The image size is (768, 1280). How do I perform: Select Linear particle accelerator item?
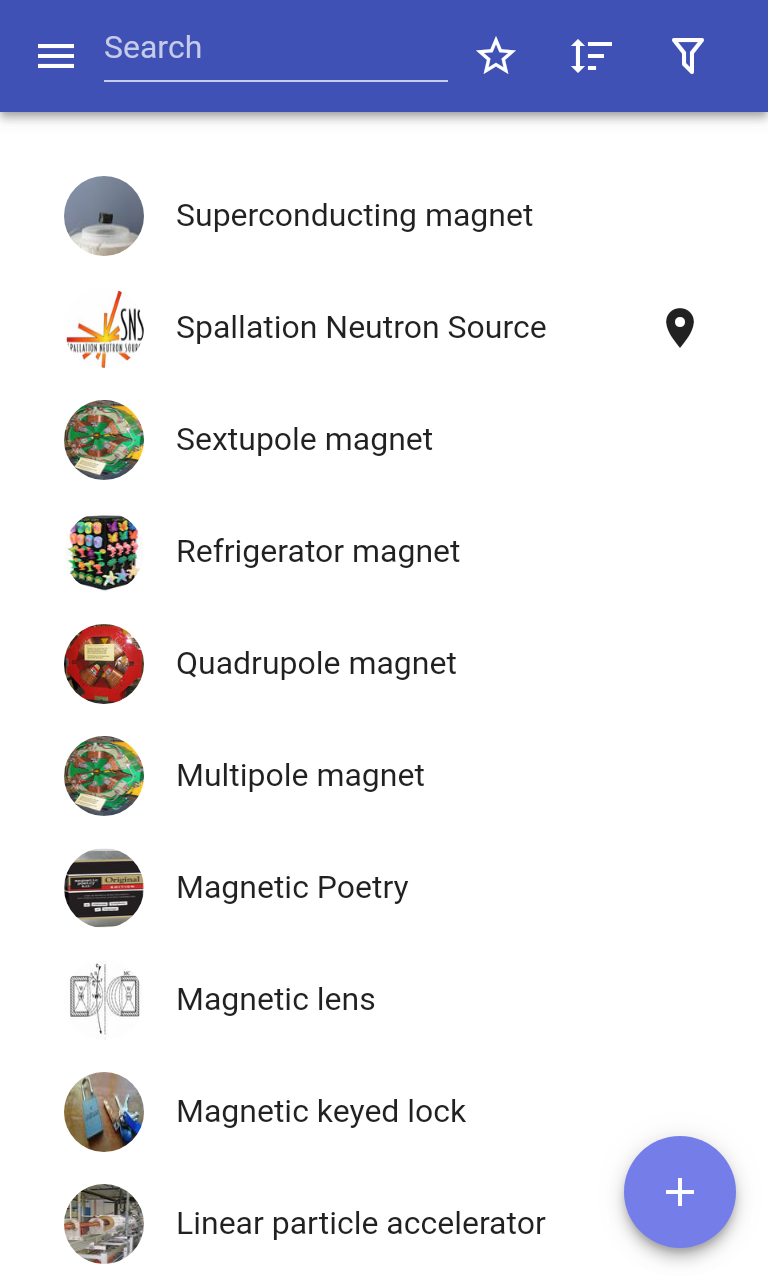coord(384,1224)
